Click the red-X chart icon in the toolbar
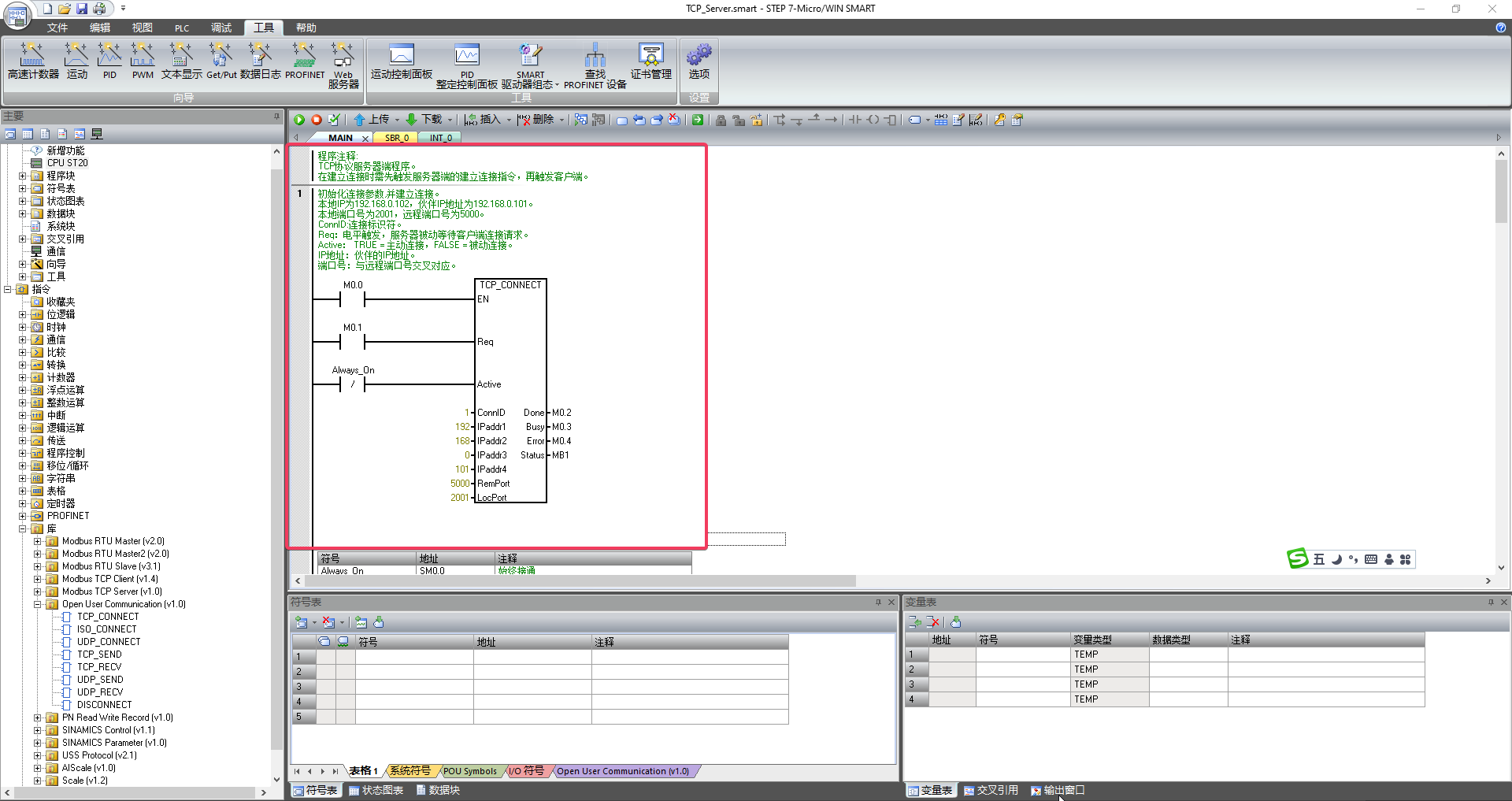Screen dimensions: 1512x801 674,120
